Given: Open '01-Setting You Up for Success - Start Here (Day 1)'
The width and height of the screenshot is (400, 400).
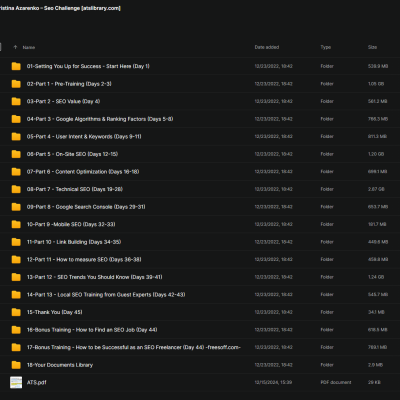Looking at the screenshot, I should (88, 66).
